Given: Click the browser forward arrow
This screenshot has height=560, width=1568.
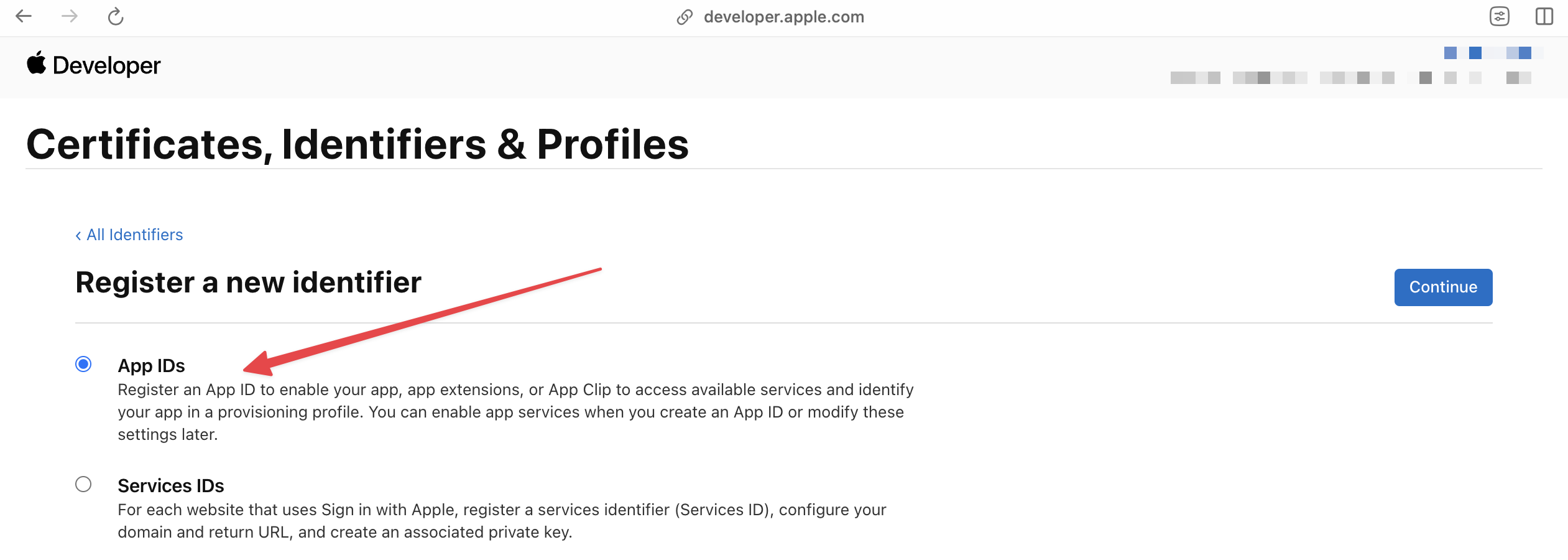Looking at the screenshot, I should [69, 16].
